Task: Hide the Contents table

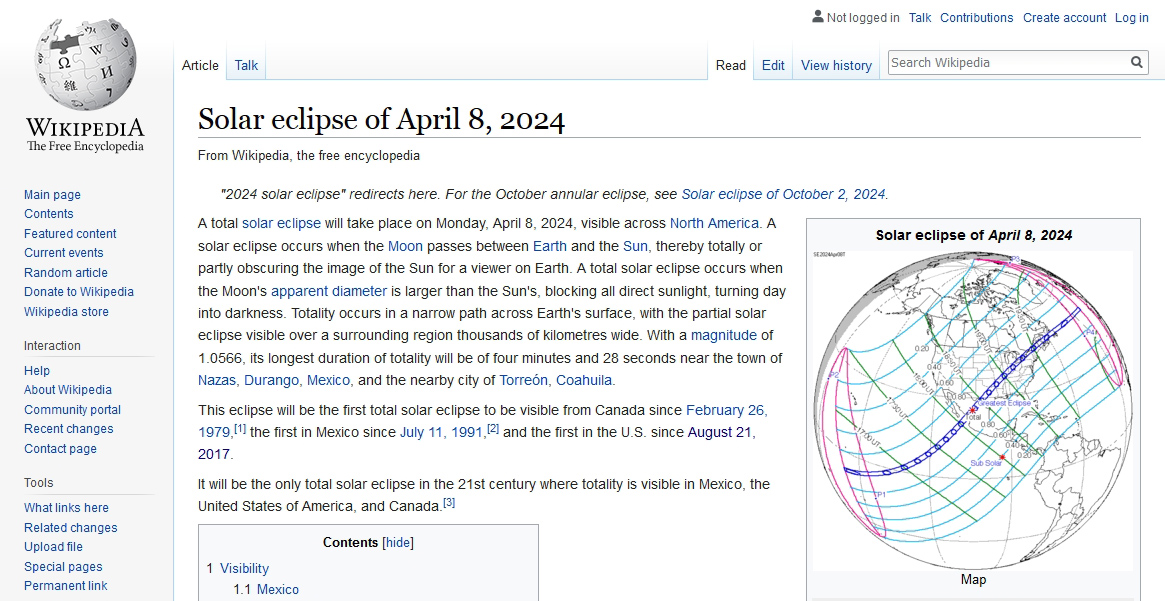Action: [x=398, y=543]
